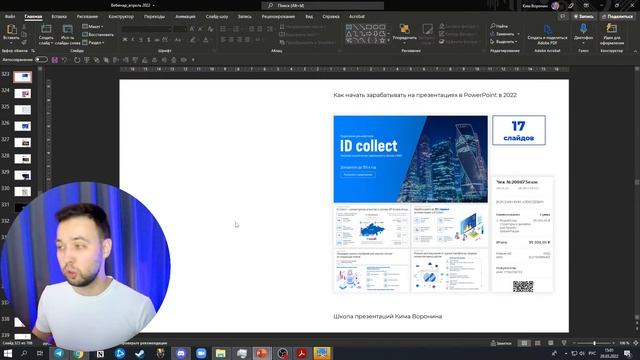Click the Paste (Вставить) clipboard icon

[11, 29]
